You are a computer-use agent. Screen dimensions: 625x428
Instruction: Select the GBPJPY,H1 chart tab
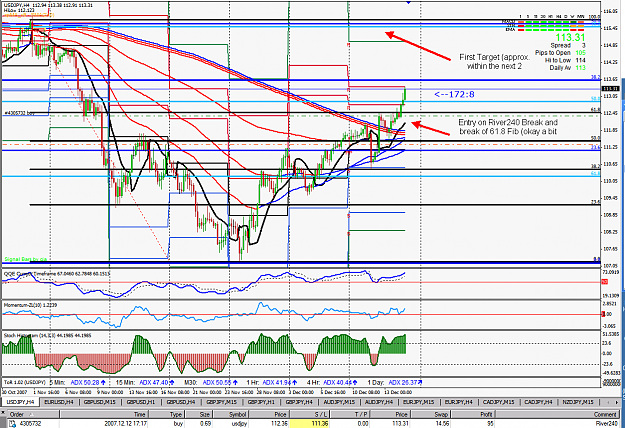click(261, 402)
